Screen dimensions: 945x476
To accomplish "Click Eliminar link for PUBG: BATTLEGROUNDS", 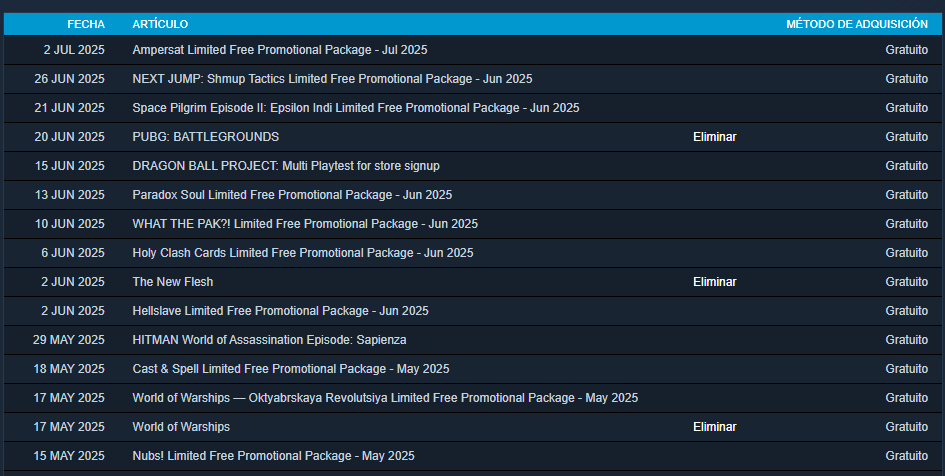I will (714, 137).
